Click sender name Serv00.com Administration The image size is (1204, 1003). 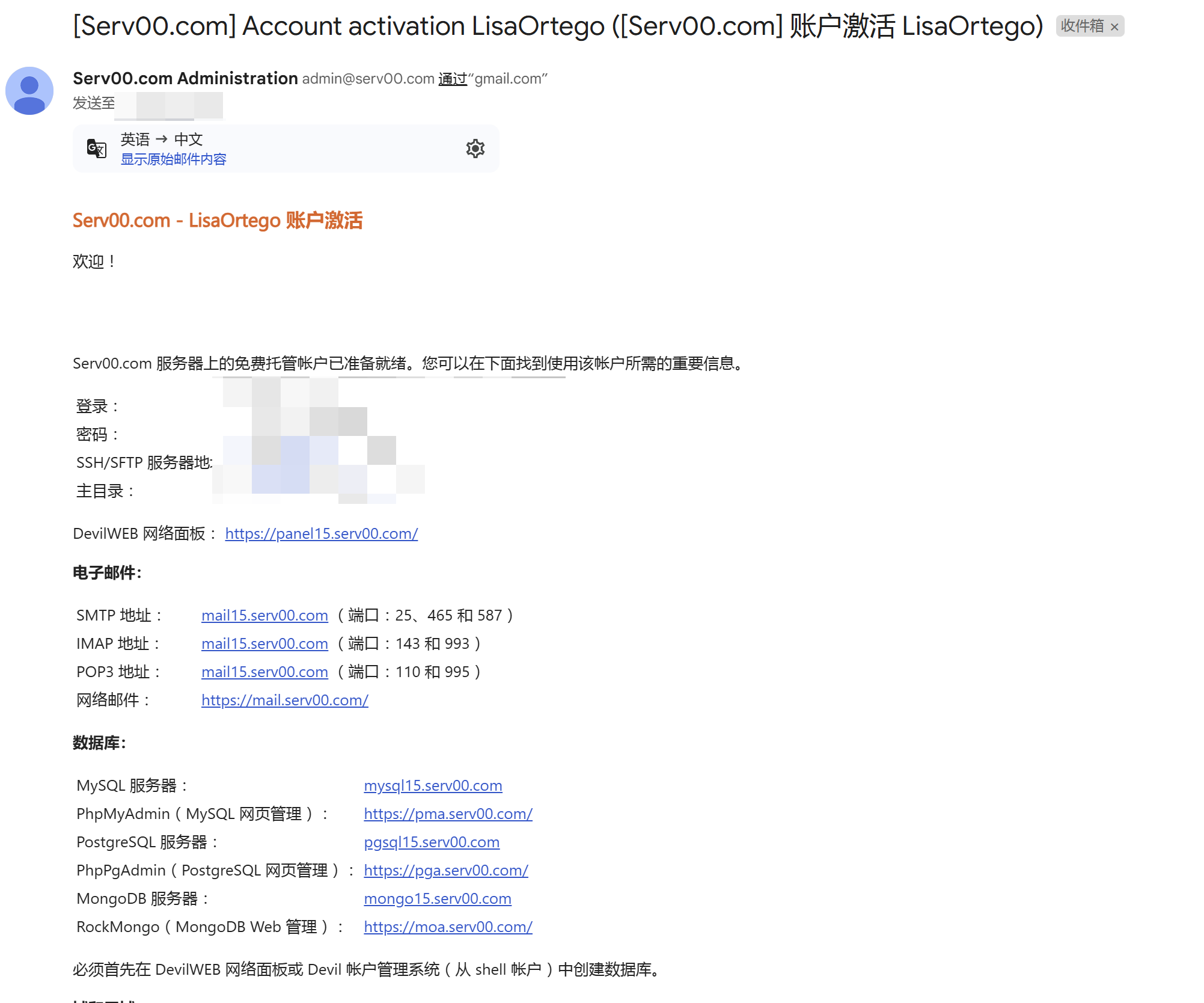[185, 78]
